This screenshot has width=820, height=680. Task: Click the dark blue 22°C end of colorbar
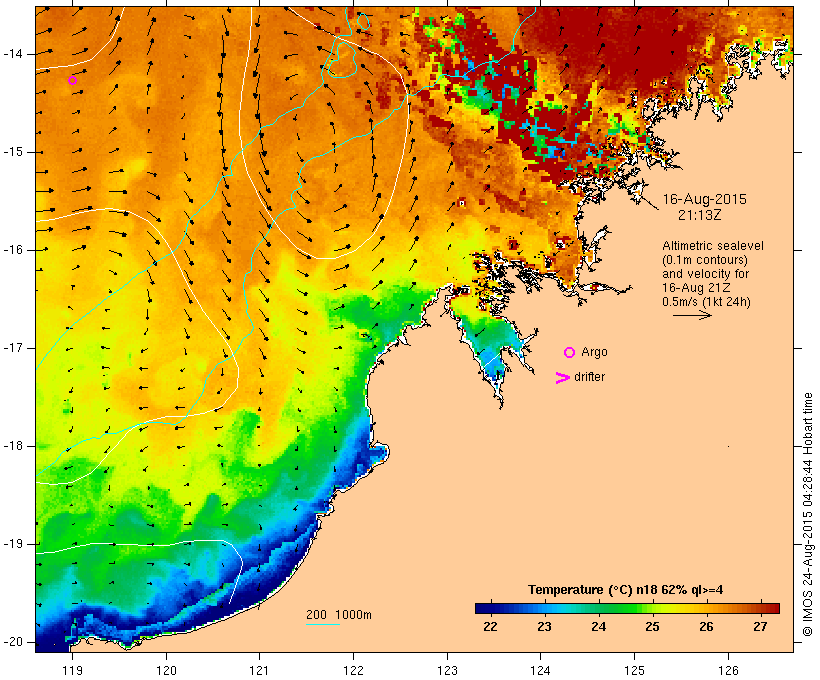click(482, 608)
